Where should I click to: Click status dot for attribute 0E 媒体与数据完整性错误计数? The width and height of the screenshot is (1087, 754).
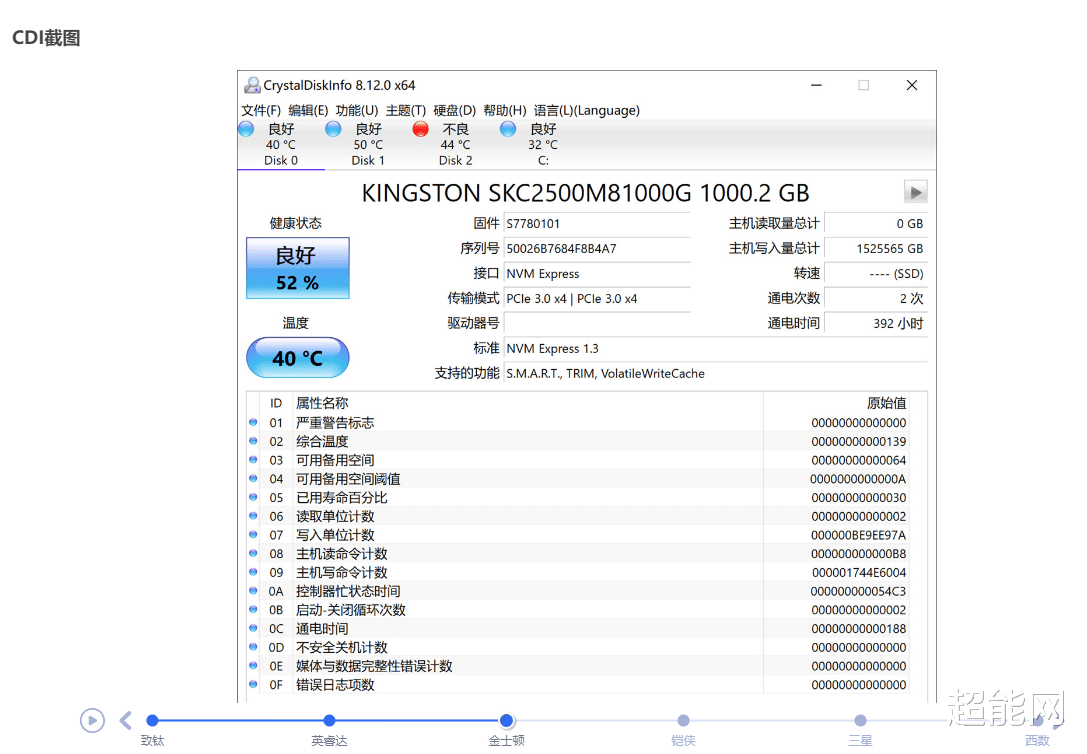(x=253, y=665)
